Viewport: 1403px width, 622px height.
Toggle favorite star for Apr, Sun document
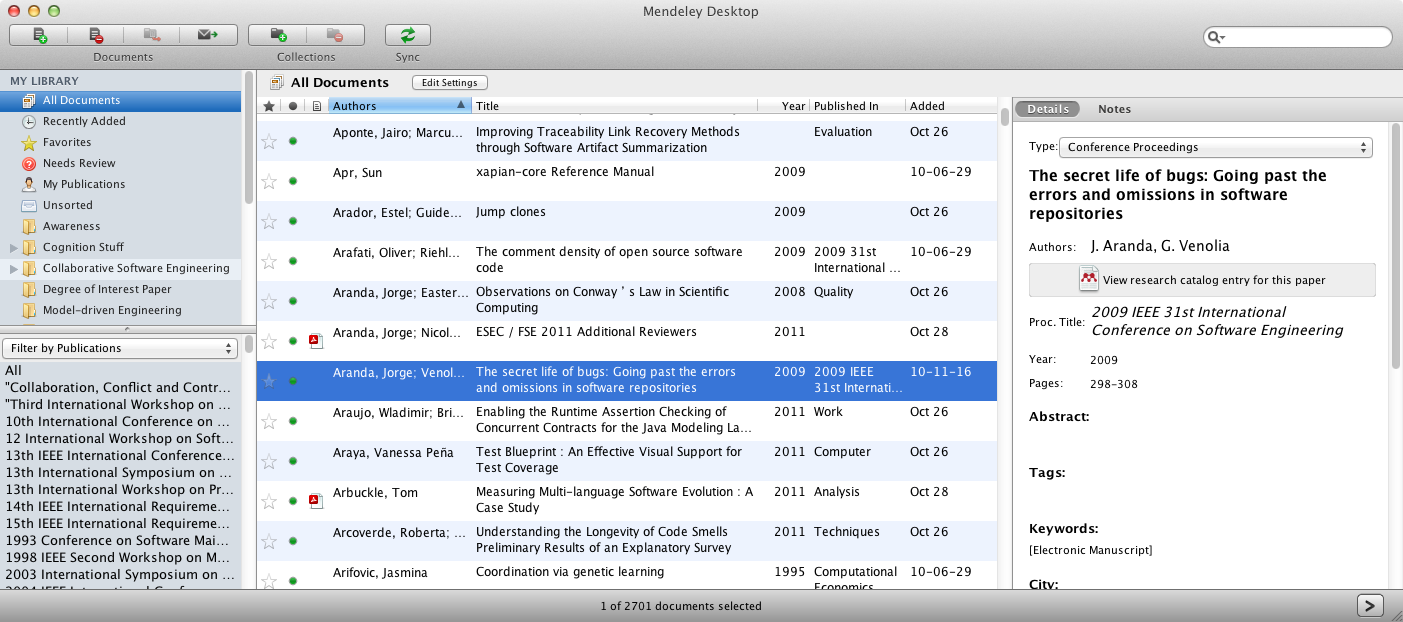tap(268, 181)
